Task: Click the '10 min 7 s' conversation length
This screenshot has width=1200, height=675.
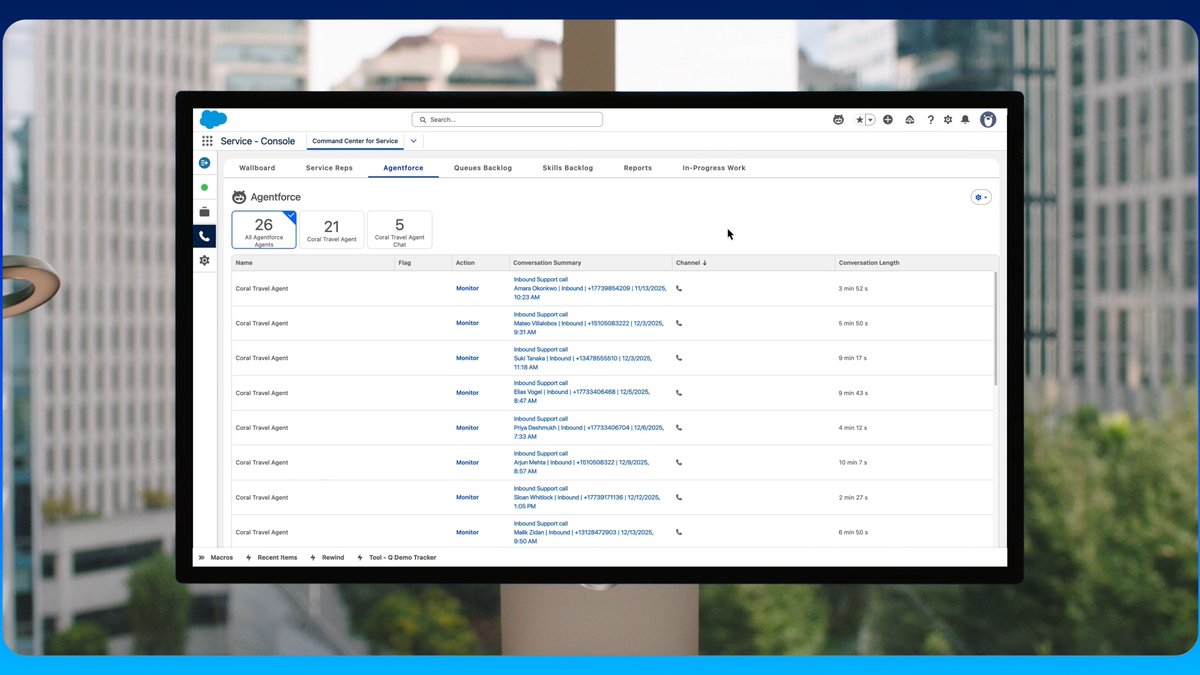Action: pyautogui.click(x=853, y=463)
